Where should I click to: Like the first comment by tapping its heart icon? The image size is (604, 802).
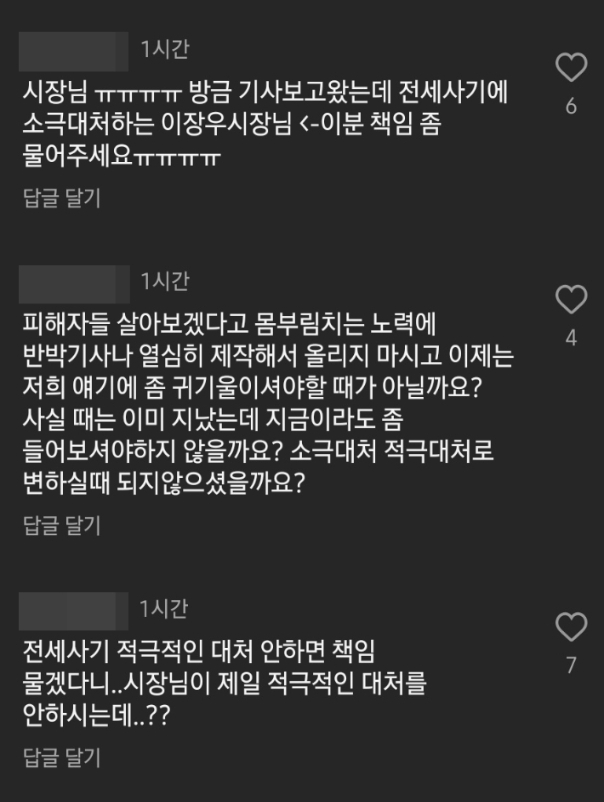click(571, 65)
